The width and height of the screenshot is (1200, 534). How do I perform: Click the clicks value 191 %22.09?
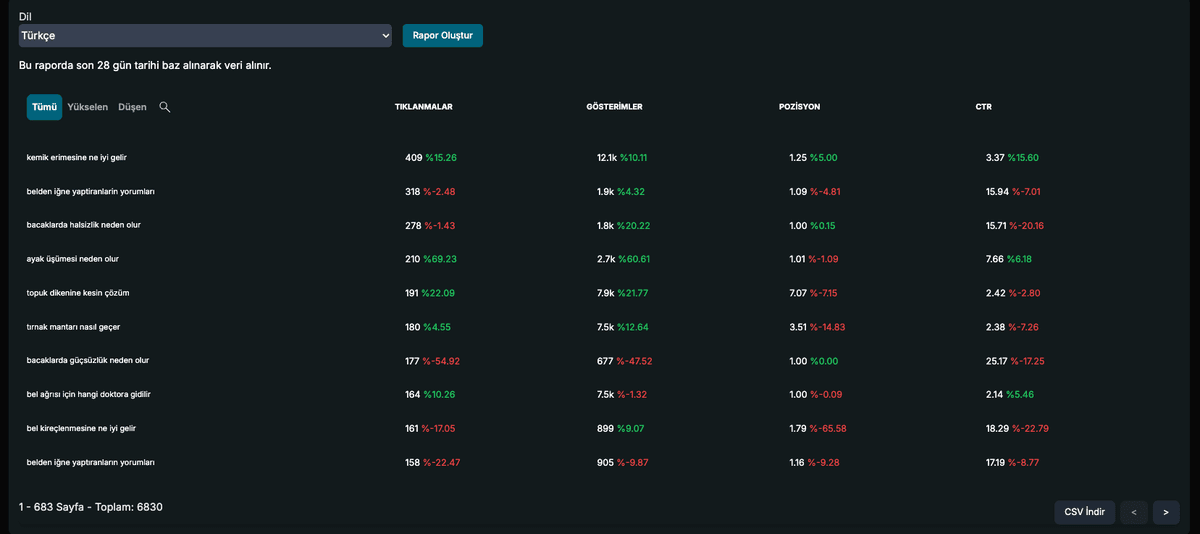(x=430, y=293)
